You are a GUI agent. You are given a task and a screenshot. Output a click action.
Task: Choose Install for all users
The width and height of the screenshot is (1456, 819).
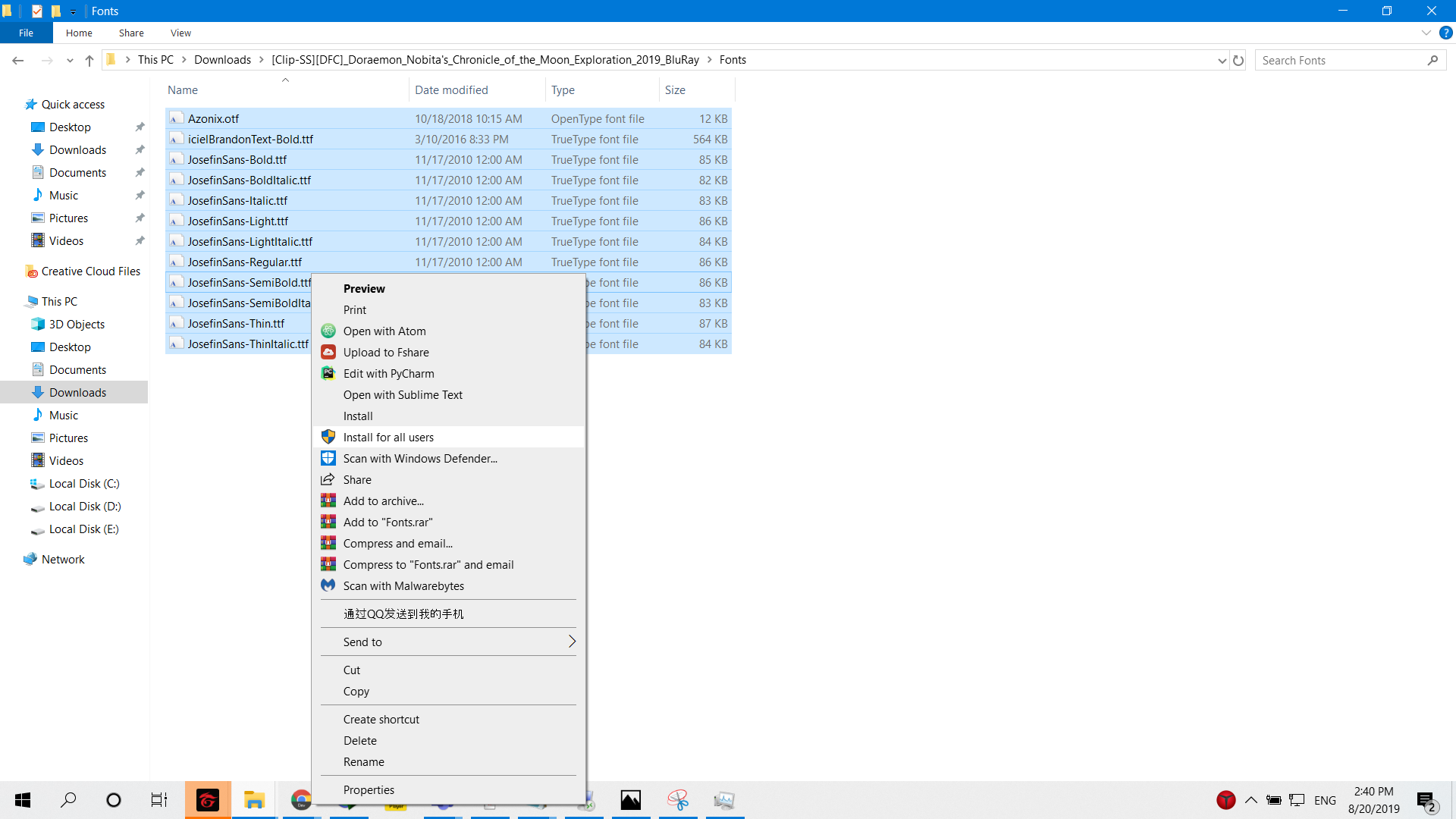point(448,438)
